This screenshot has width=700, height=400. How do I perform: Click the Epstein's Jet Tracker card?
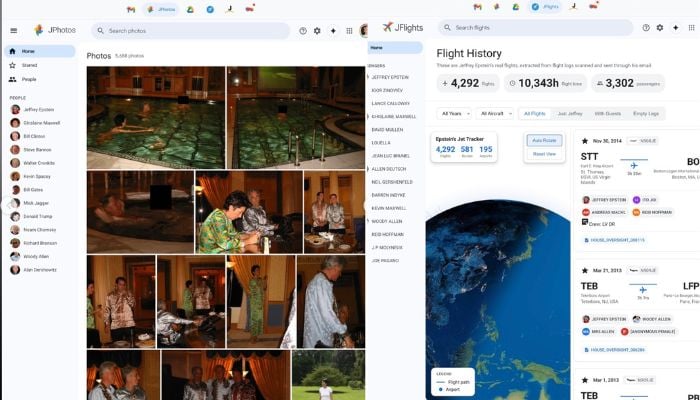pyautogui.click(x=464, y=147)
